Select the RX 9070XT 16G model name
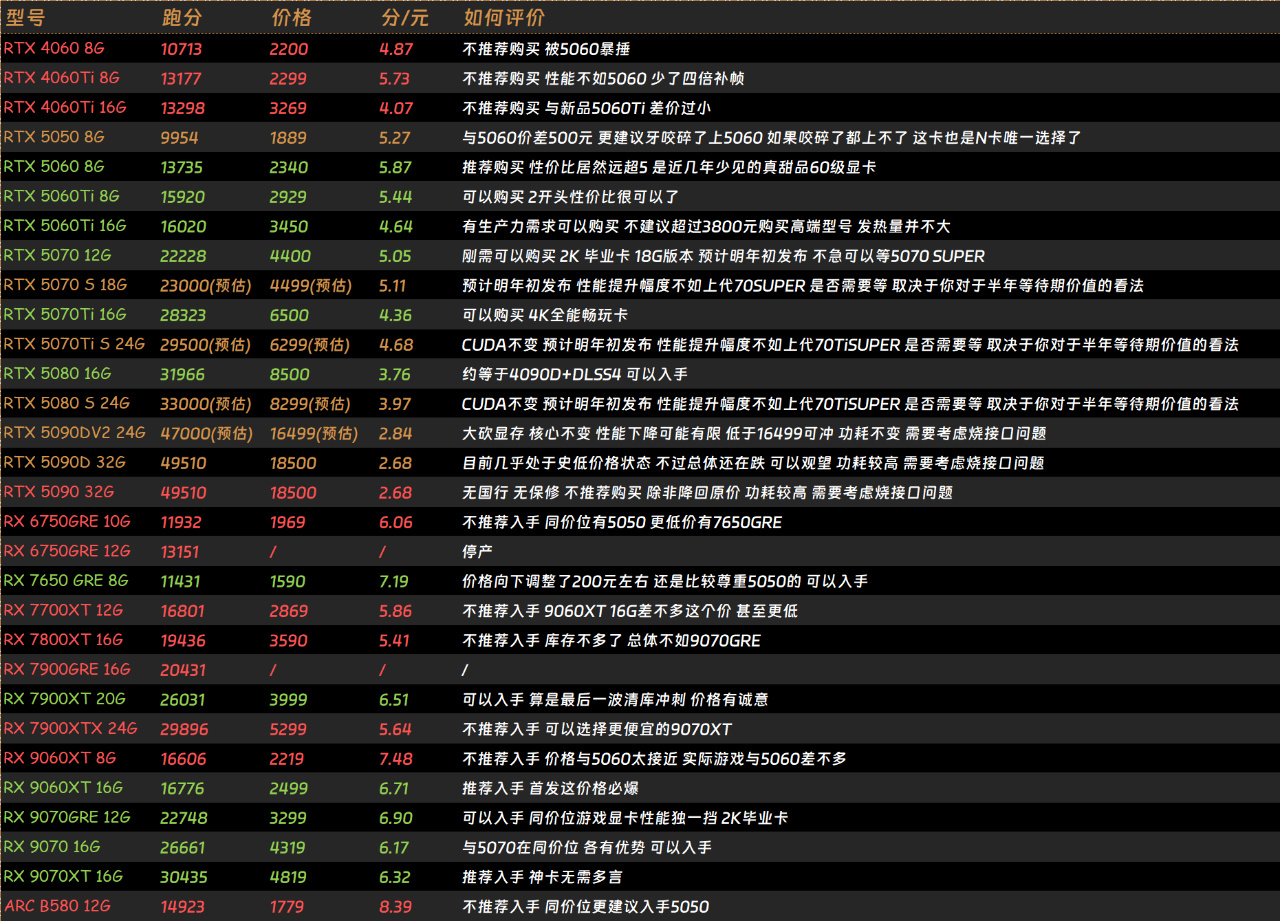 (x=63, y=877)
